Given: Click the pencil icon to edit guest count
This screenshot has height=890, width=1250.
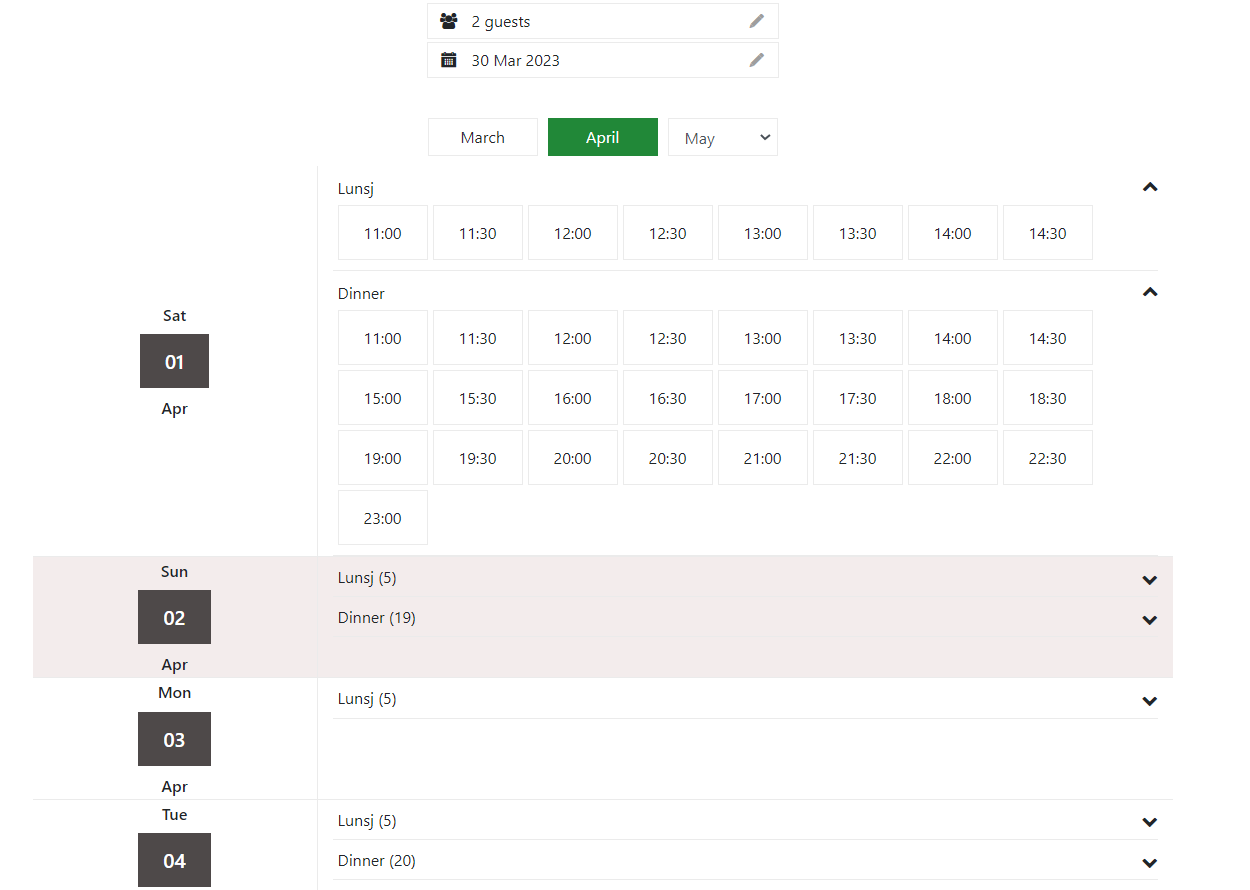Looking at the screenshot, I should (x=757, y=21).
